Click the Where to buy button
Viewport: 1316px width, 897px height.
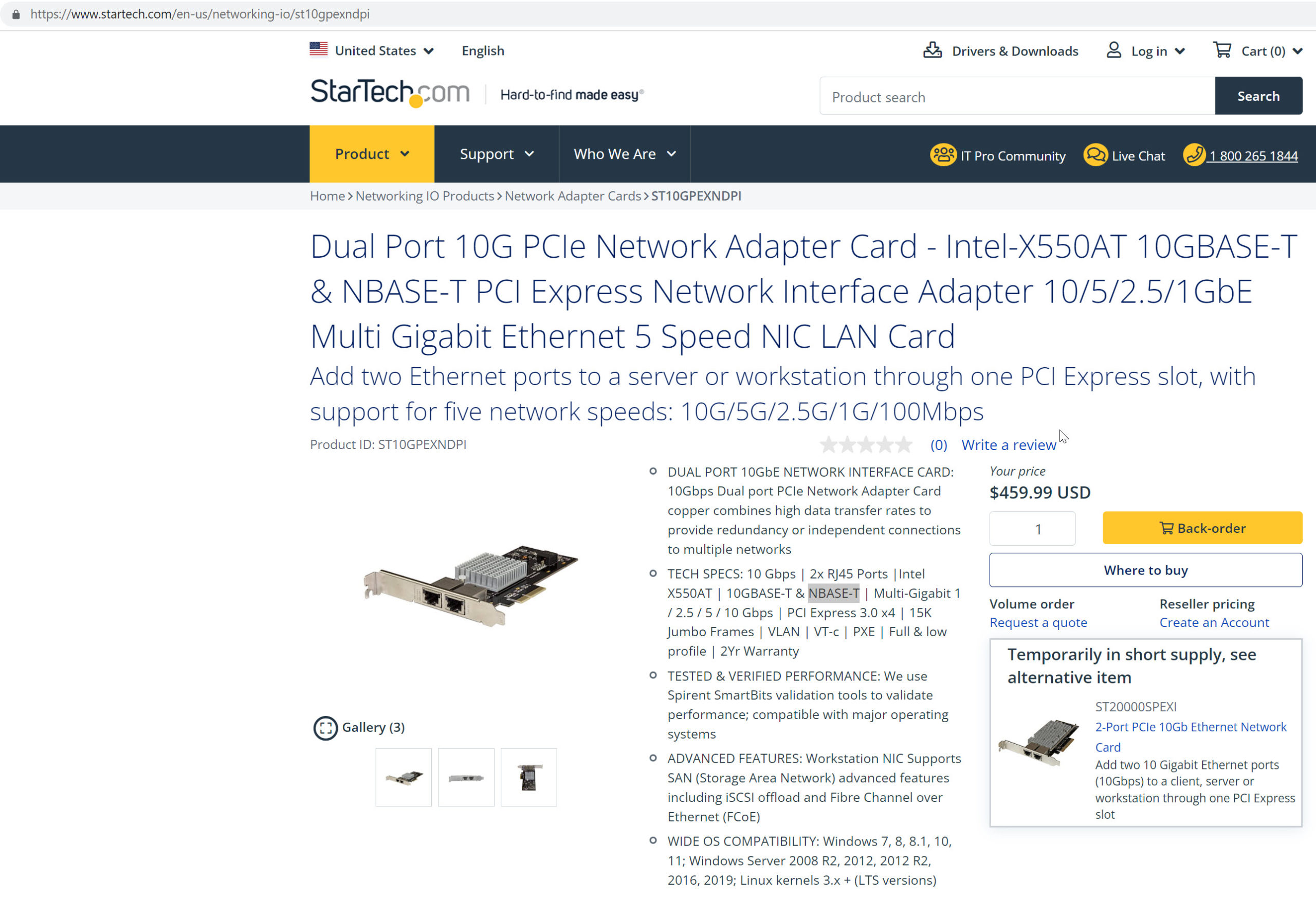[x=1145, y=570]
